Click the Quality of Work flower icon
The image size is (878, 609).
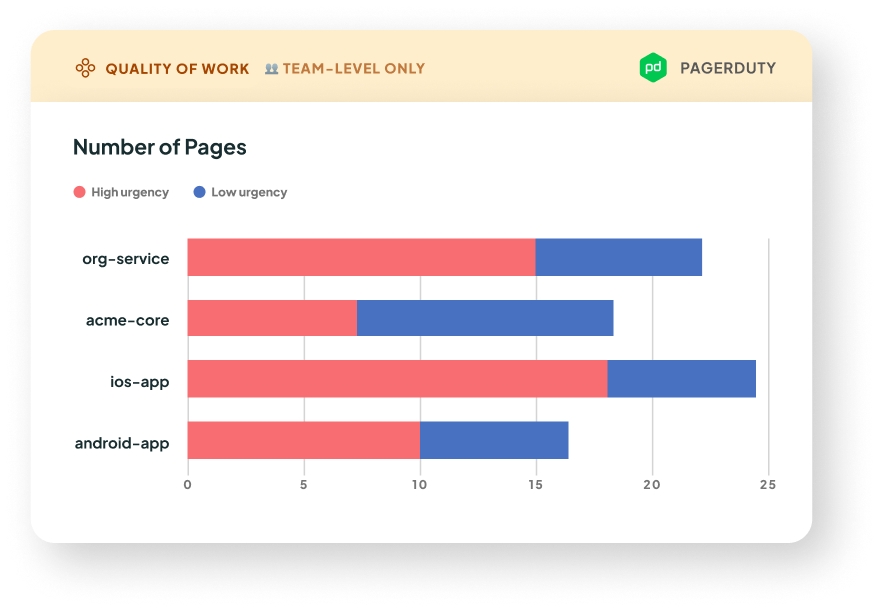coord(86,68)
